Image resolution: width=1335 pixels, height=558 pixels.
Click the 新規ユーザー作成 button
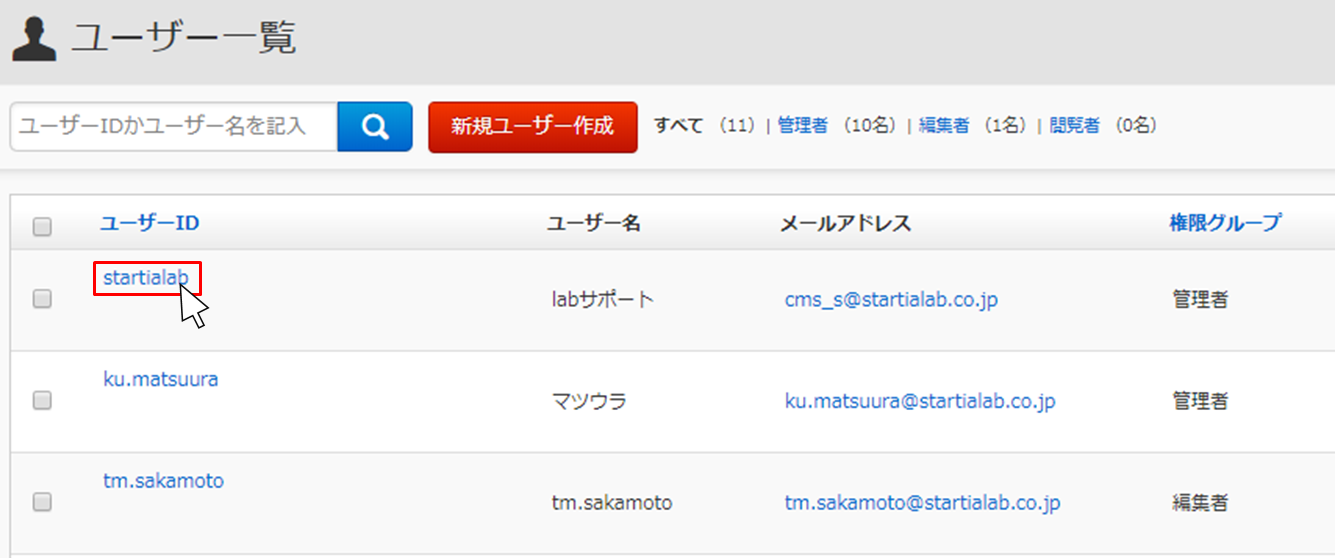532,127
